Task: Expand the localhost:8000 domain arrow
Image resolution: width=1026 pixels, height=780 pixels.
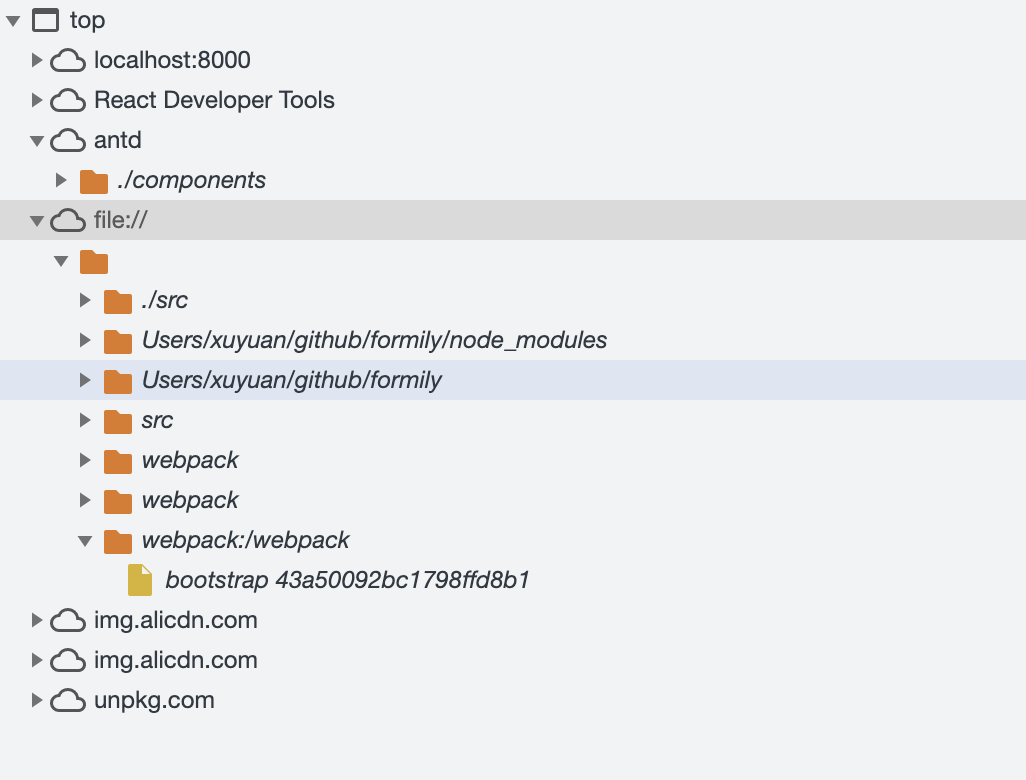Action: [x=37, y=60]
